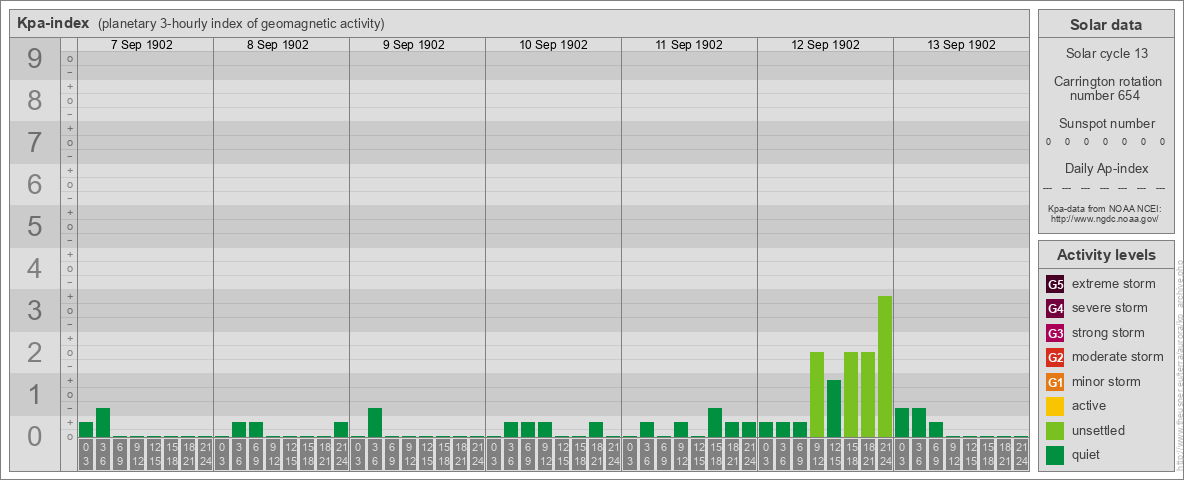Click the 21-24 time slot under 13 Sep

click(1020, 455)
